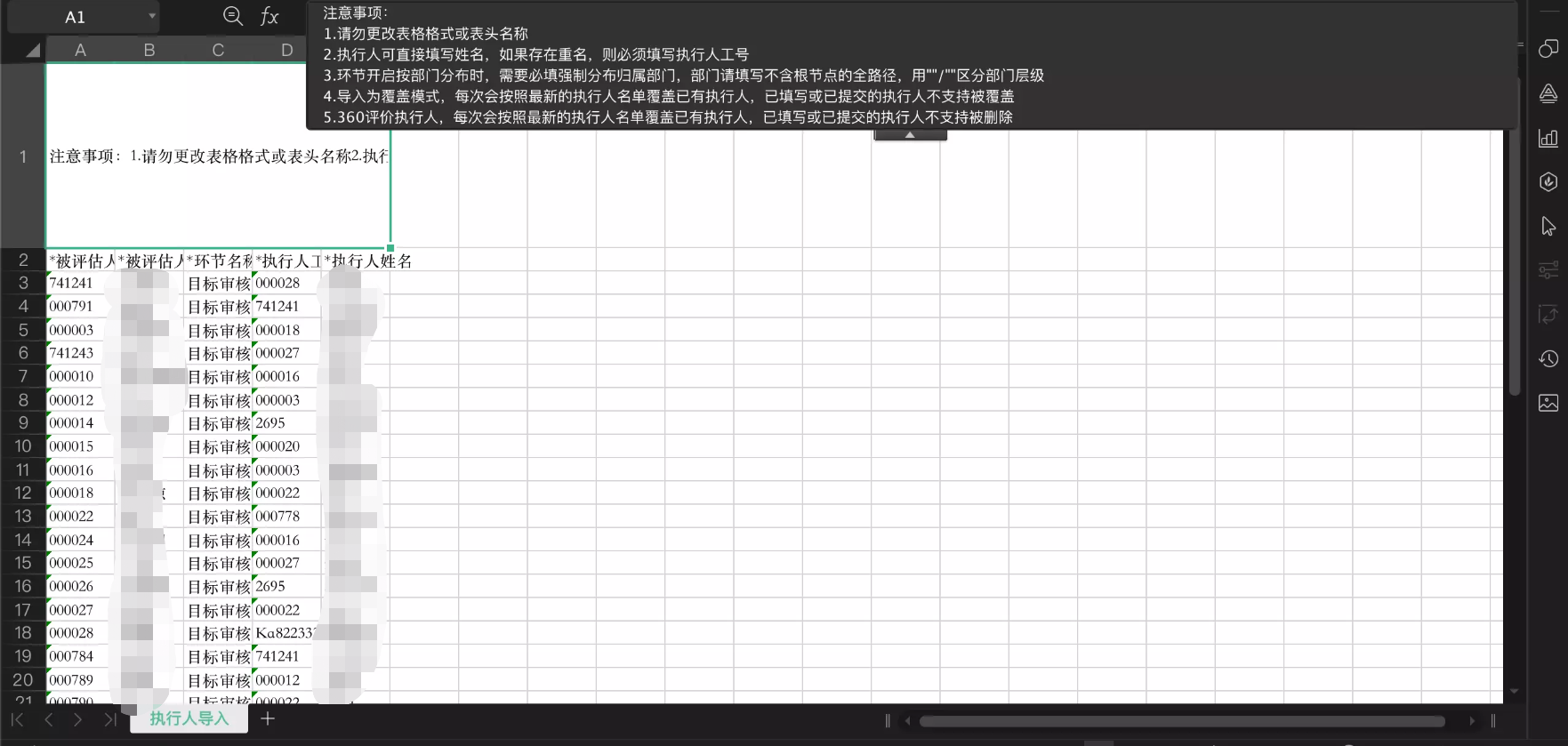Add a new sheet with plus button
Image resolution: width=1568 pixels, height=746 pixels.
coord(268,718)
